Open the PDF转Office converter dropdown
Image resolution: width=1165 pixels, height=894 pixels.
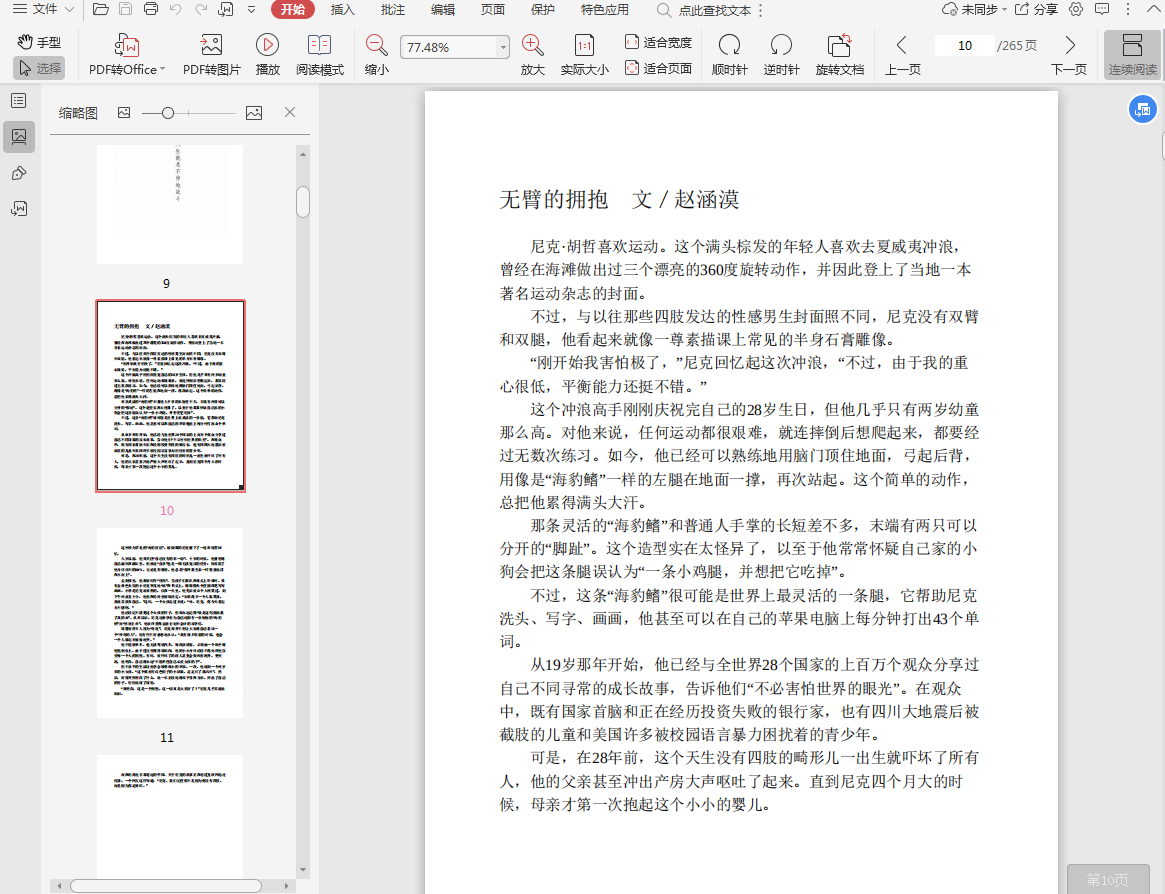pyautogui.click(x=126, y=55)
